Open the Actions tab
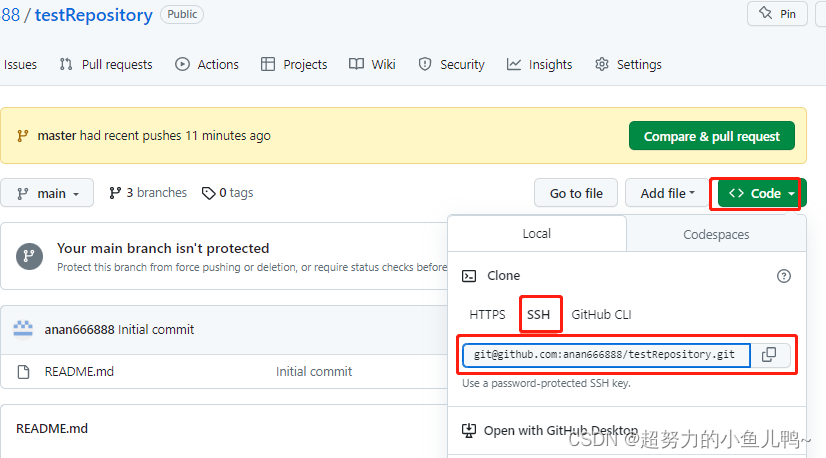 pyautogui.click(x=207, y=64)
